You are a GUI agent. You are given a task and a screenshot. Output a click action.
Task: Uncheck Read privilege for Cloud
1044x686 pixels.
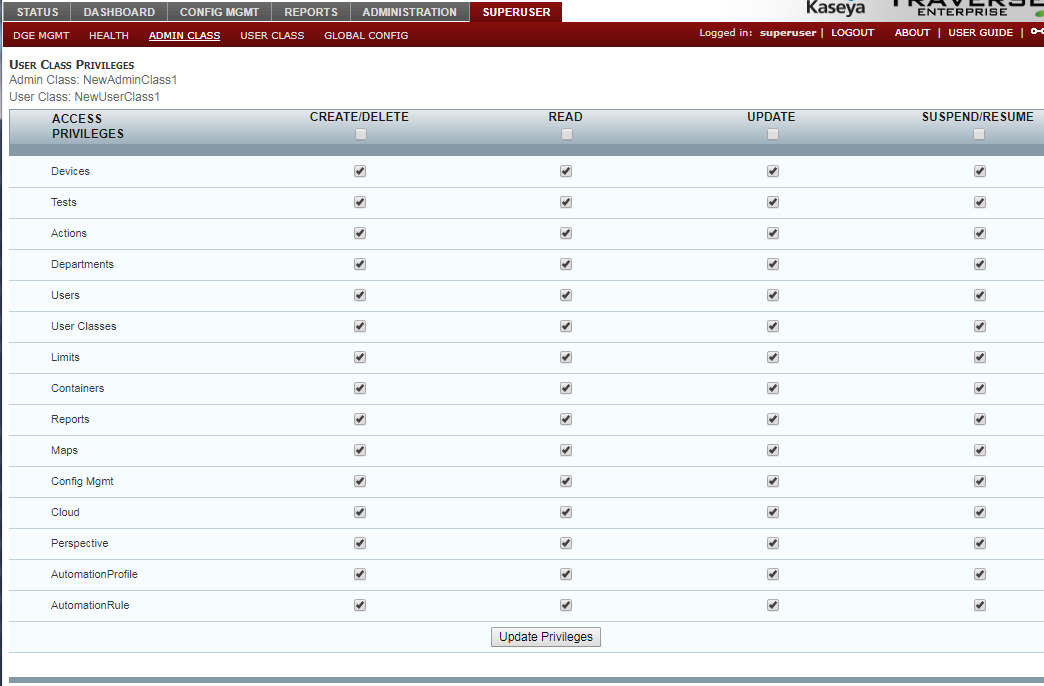tap(566, 512)
